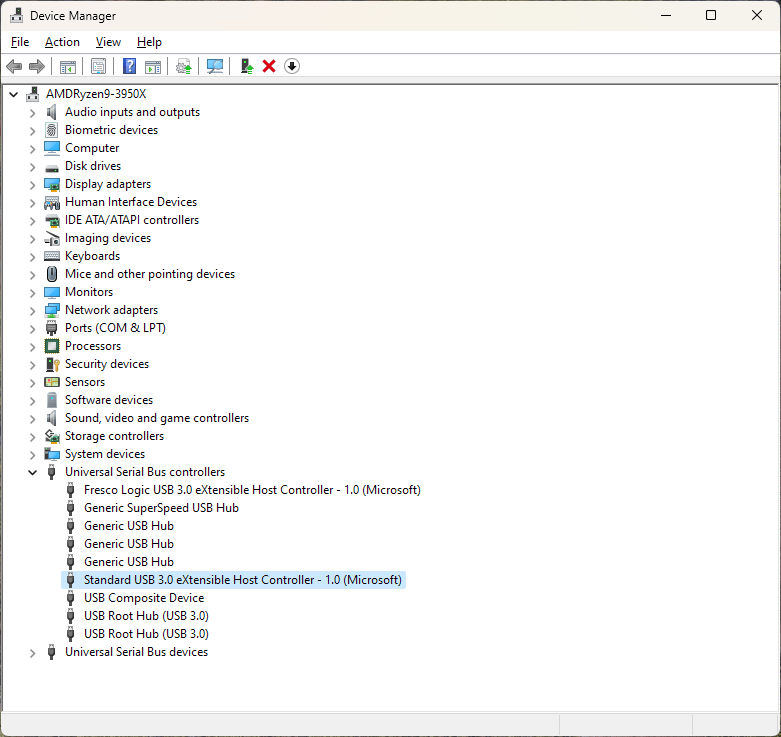Select Fresco Logic USB 3.0 Host Controller

[x=252, y=490]
